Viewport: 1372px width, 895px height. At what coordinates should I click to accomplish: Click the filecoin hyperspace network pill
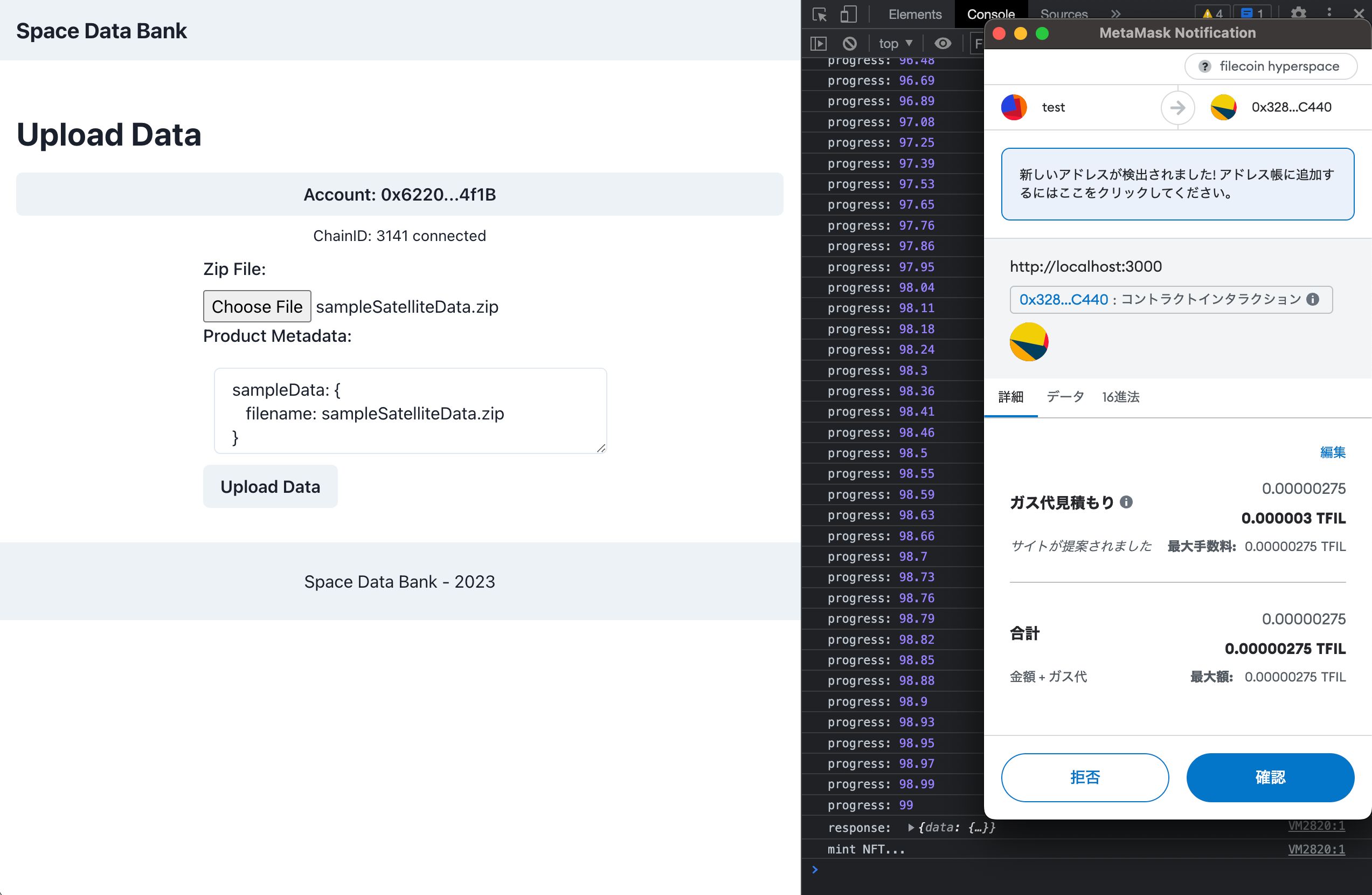pos(1271,66)
